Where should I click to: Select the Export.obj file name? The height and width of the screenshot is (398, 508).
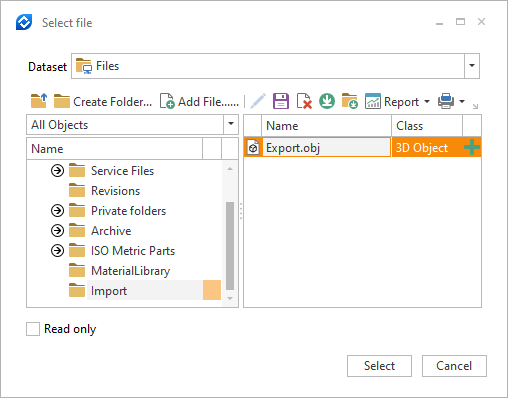pos(293,147)
